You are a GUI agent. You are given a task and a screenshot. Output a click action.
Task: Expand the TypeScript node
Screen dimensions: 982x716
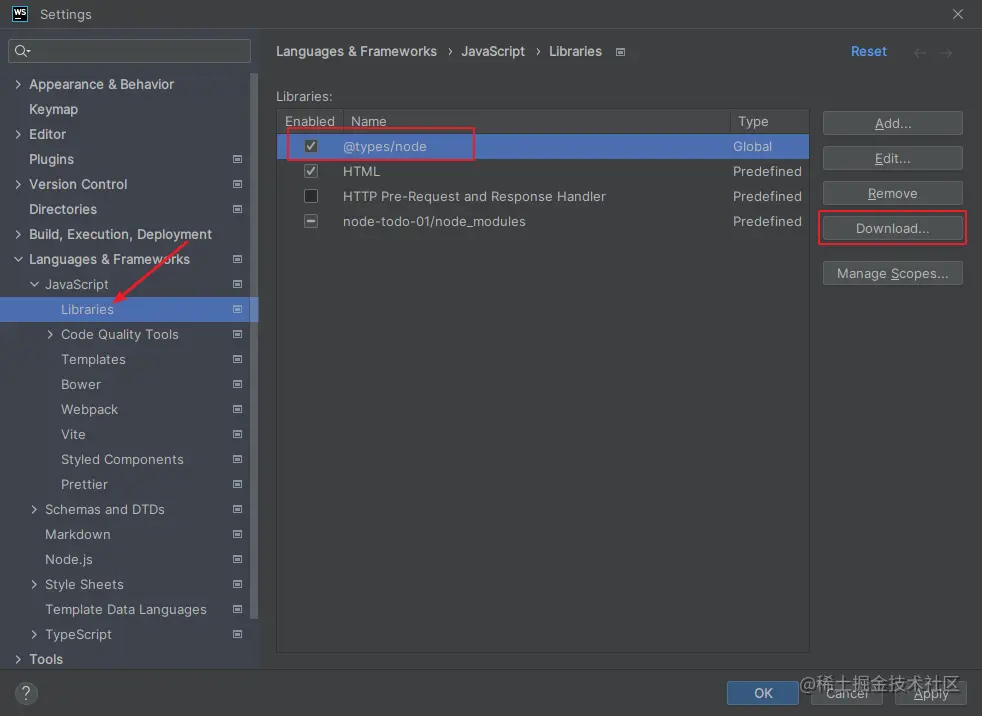coord(34,635)
